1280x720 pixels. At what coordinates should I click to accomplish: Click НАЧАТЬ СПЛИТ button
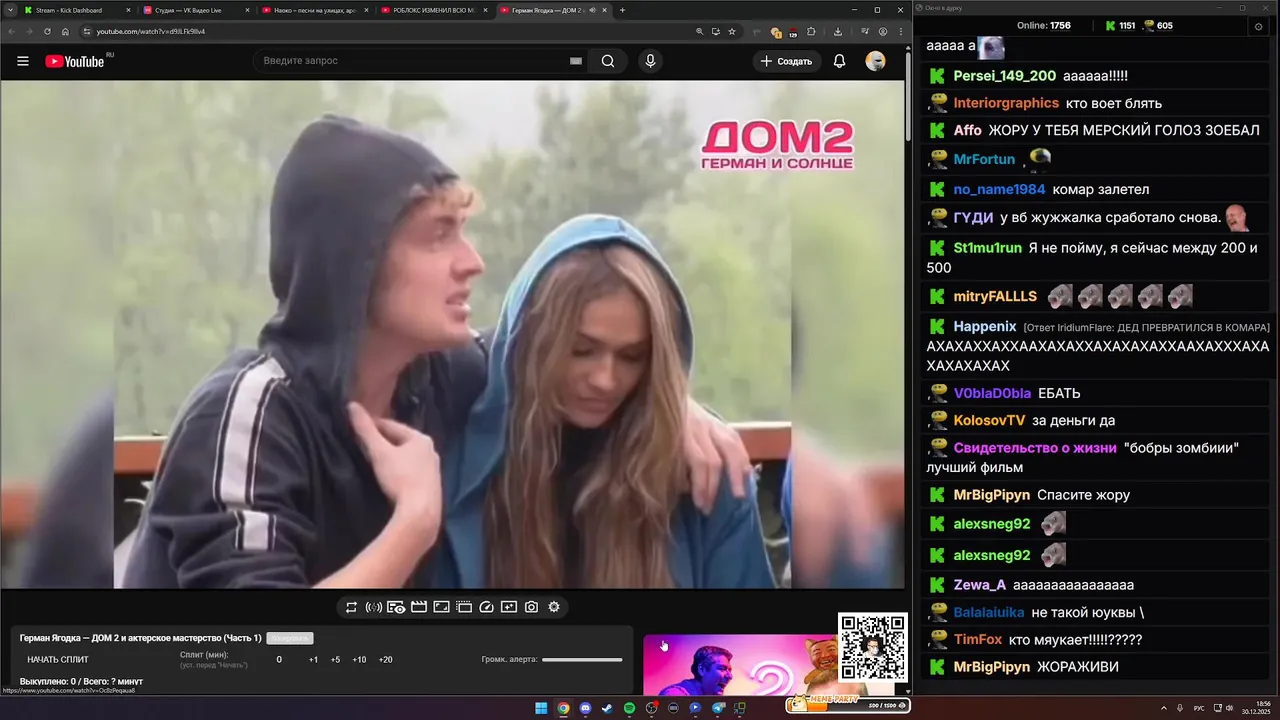58,659
